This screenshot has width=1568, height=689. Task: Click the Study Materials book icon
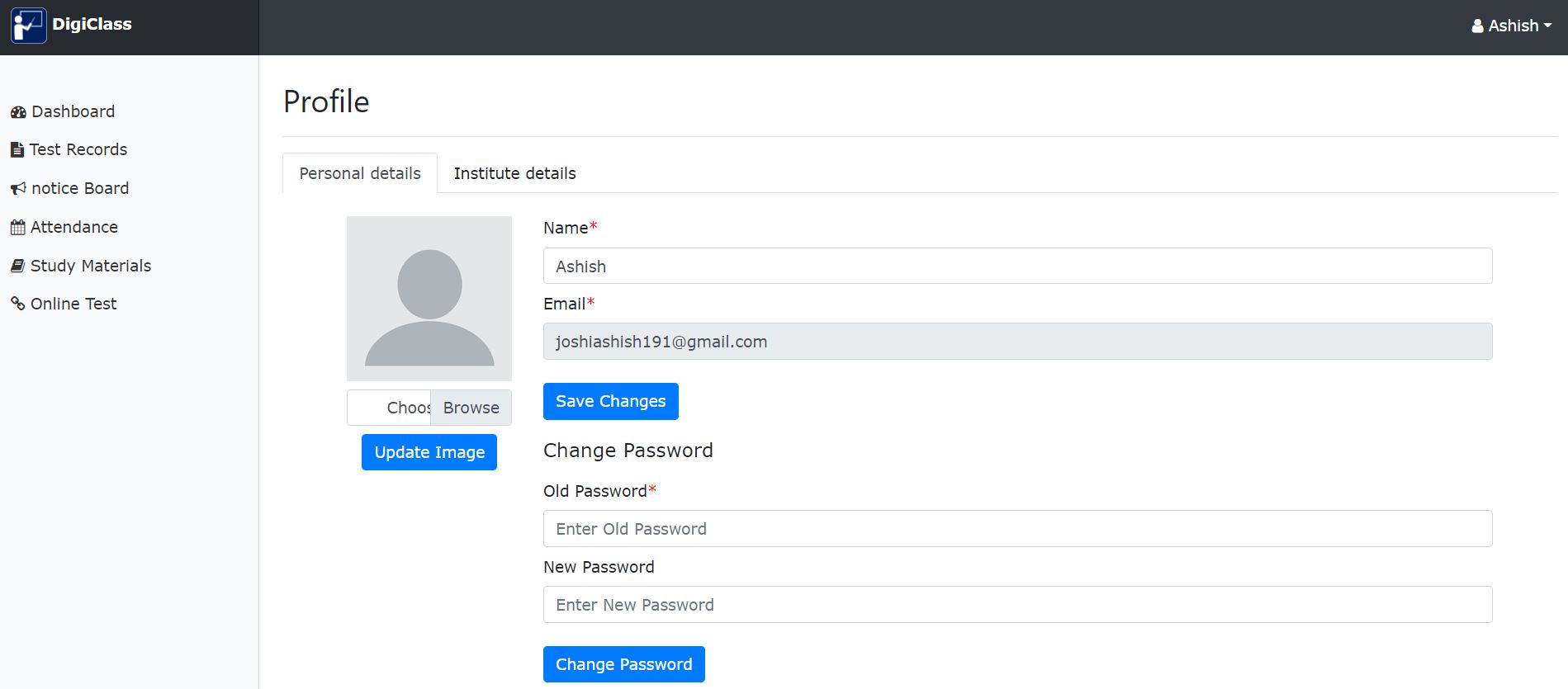point(17,266)
